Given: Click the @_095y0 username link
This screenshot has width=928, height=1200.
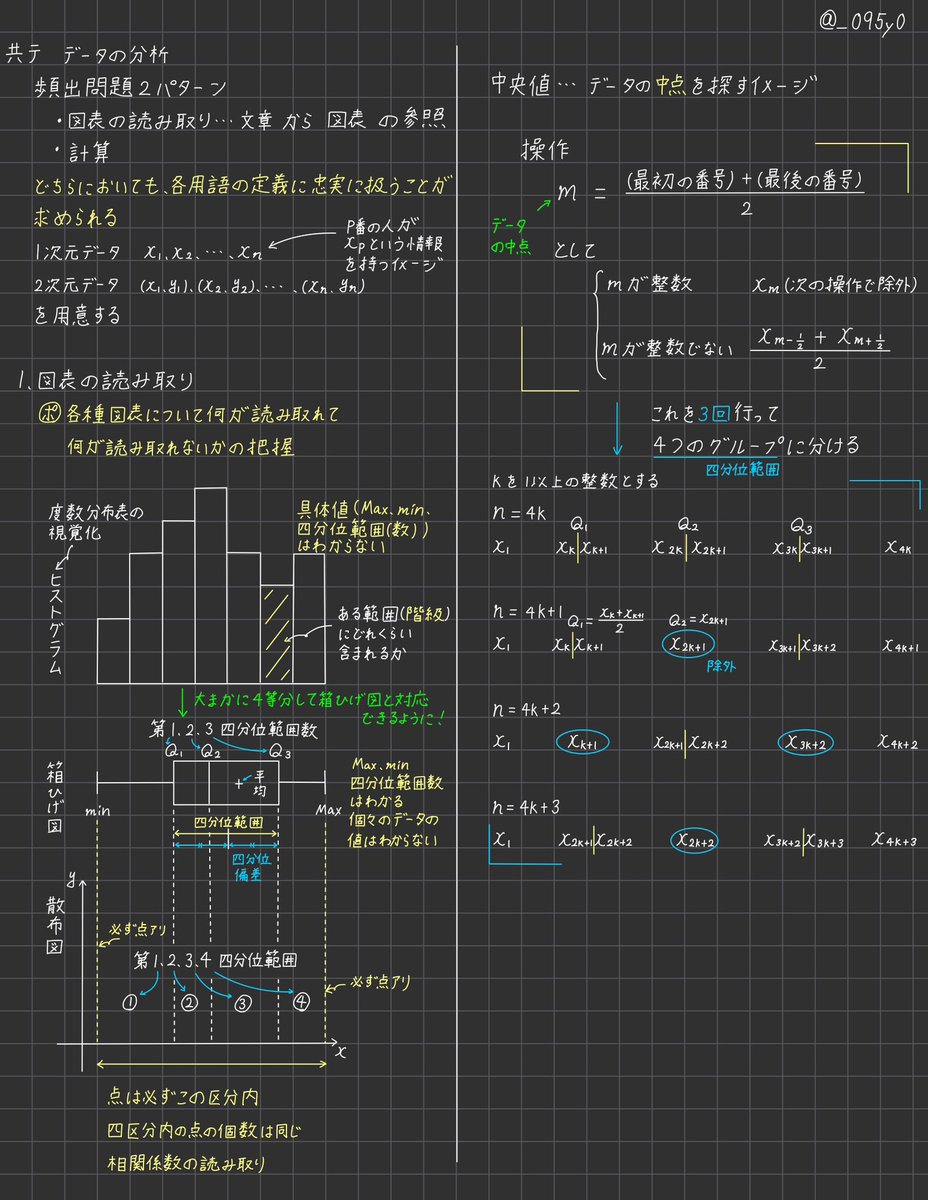Looking at the screenshot, I should [x=860, y=18].
